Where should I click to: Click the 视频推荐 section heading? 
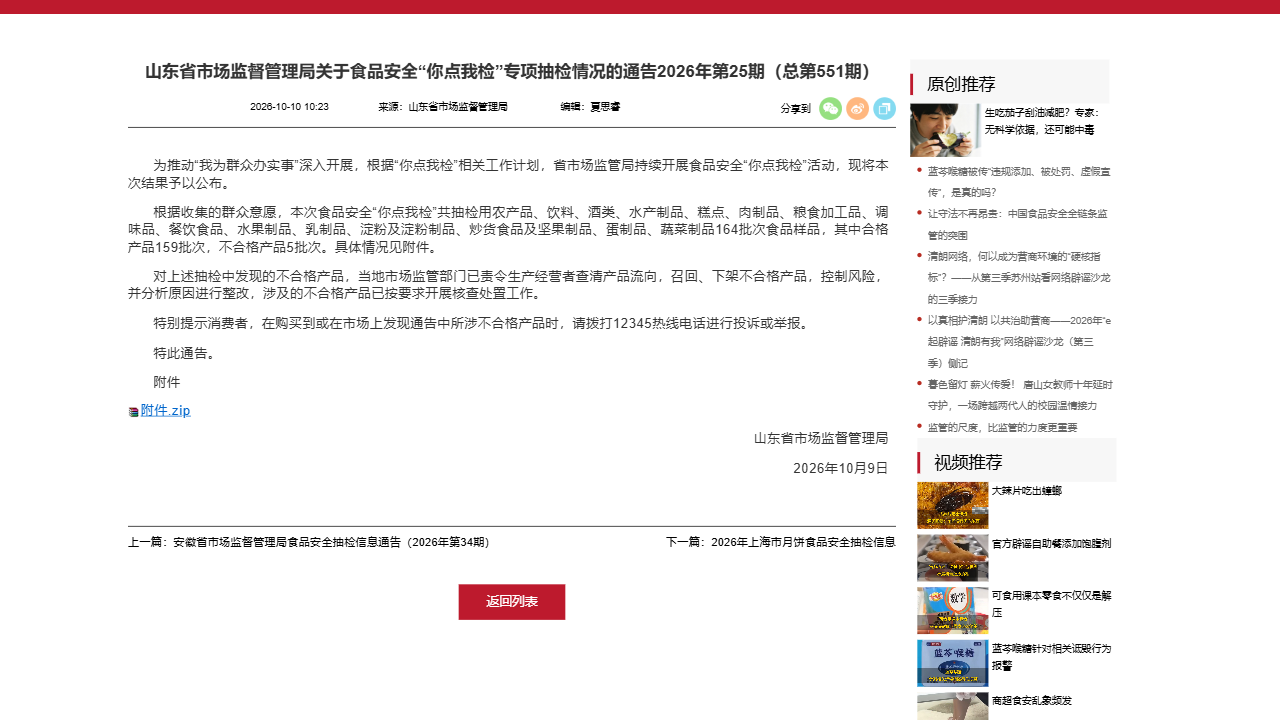point(968,462)
